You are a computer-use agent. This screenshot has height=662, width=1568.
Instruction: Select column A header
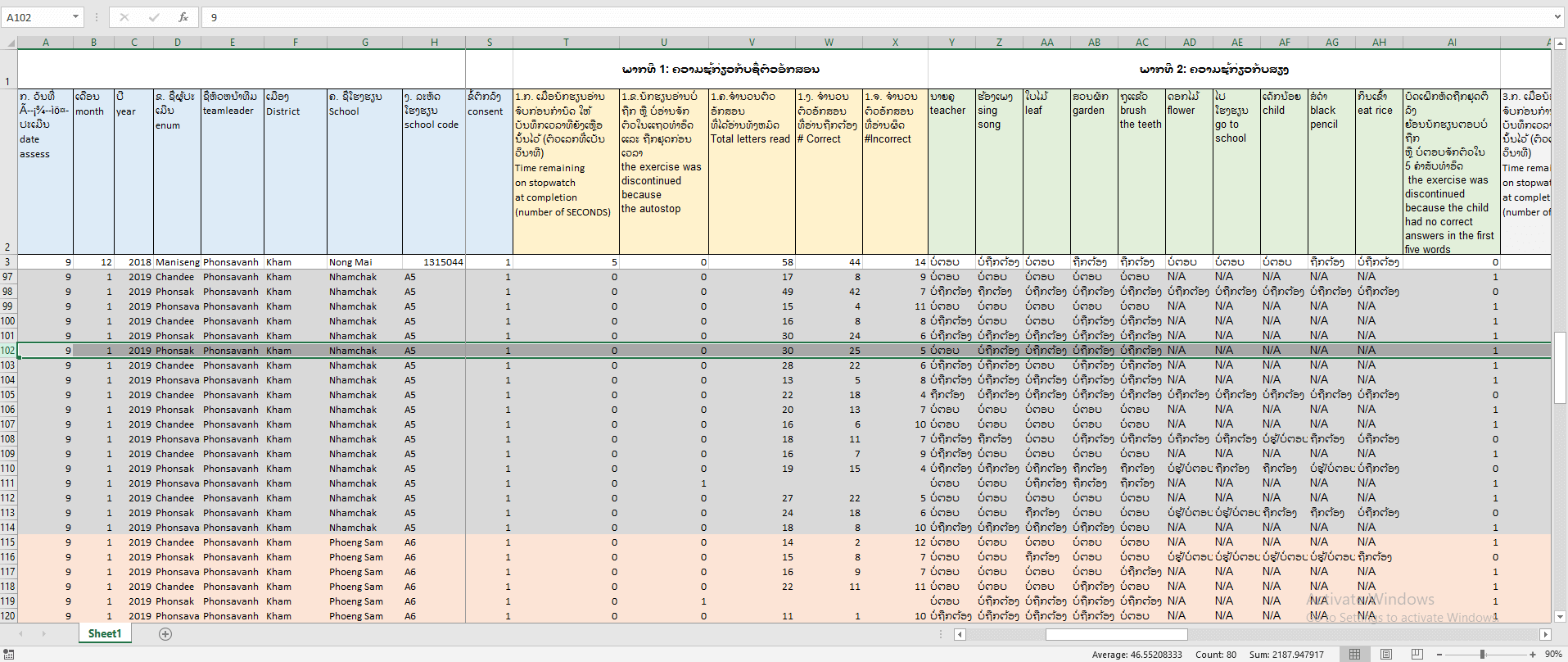[46, 43]
